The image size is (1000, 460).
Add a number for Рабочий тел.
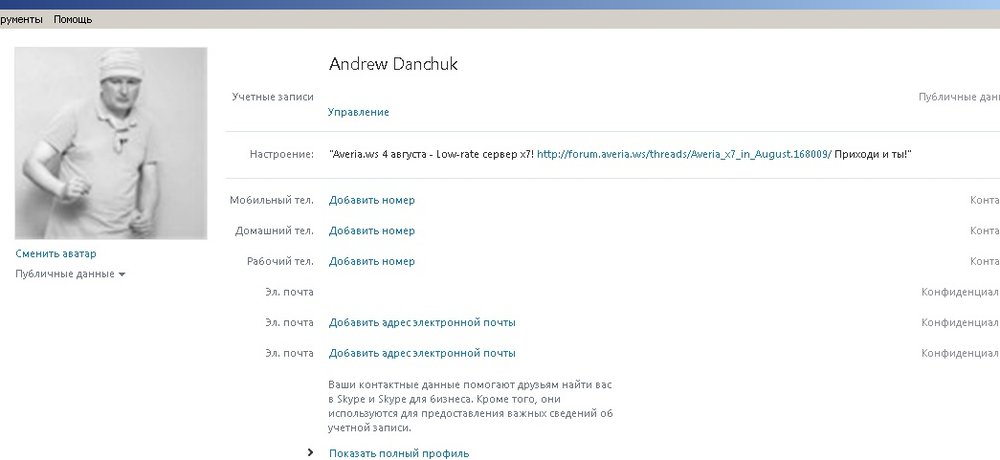(371, 261)
